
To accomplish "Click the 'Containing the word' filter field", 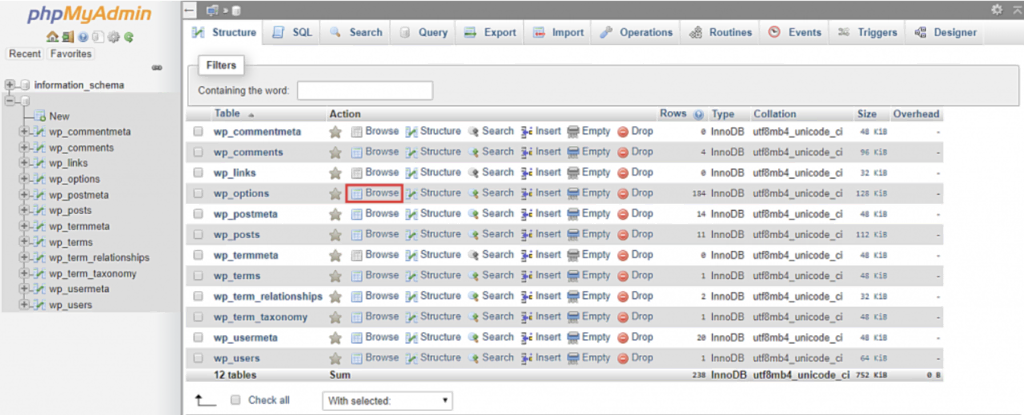I will 365,90.
